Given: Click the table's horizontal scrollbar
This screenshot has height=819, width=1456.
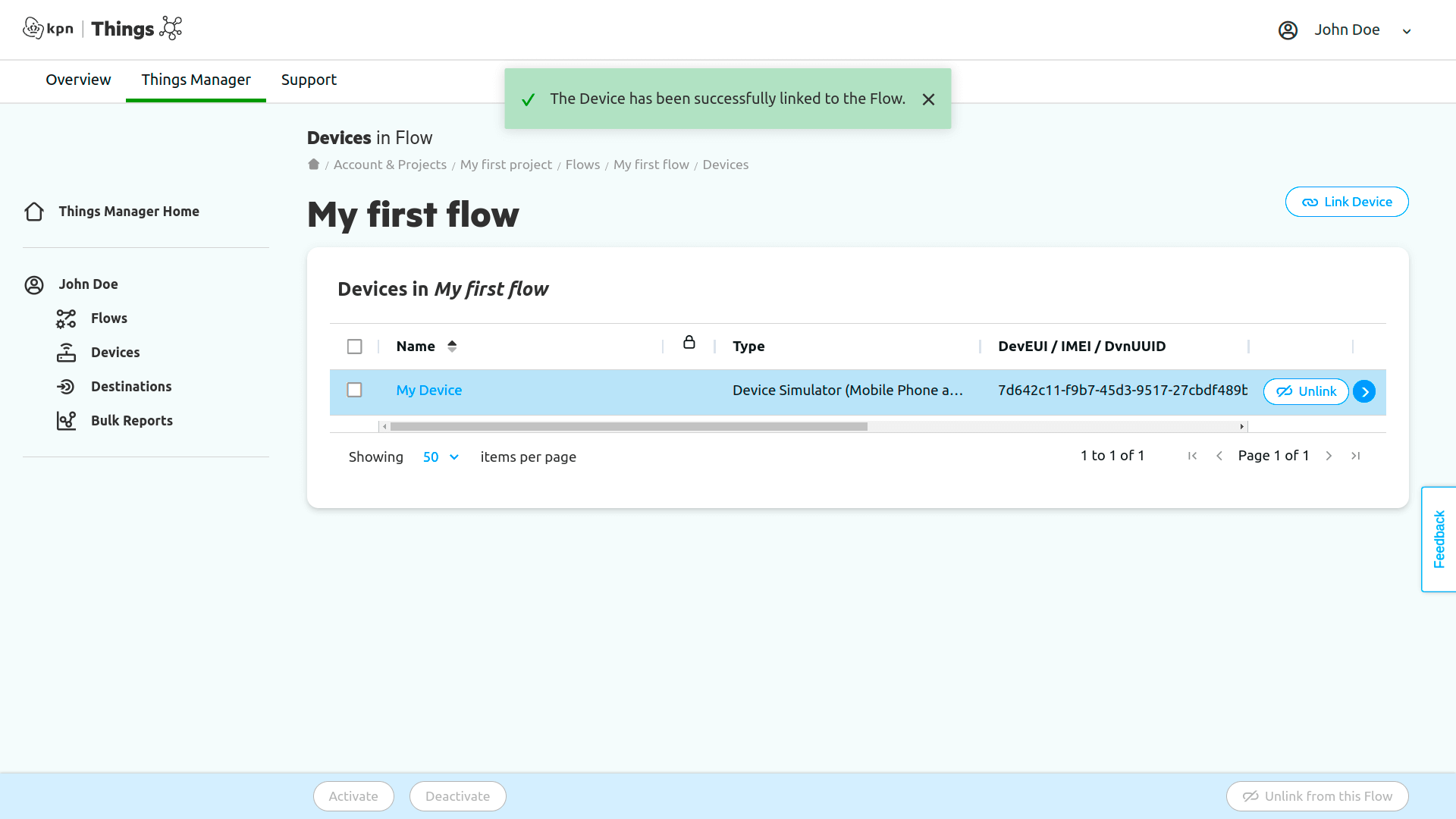Looking at the screenshot, I should pos(628,427).
